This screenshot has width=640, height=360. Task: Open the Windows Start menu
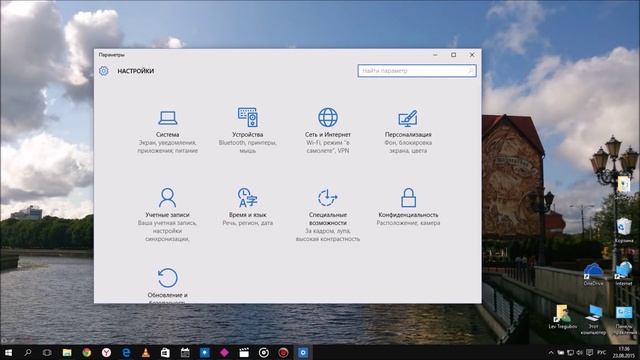[8, 352]
